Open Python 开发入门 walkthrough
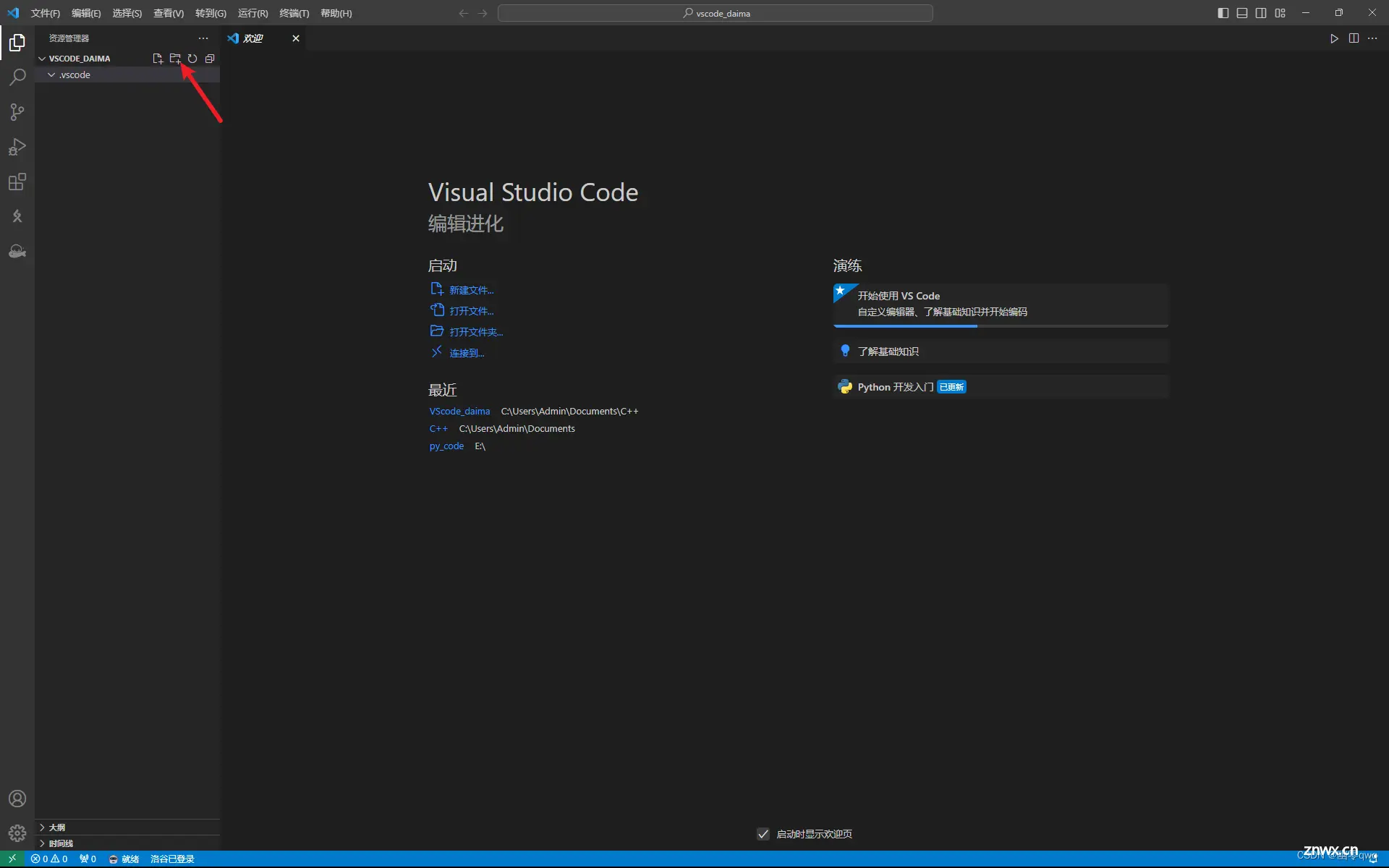1389x868 pixels. coord(1001,387)
